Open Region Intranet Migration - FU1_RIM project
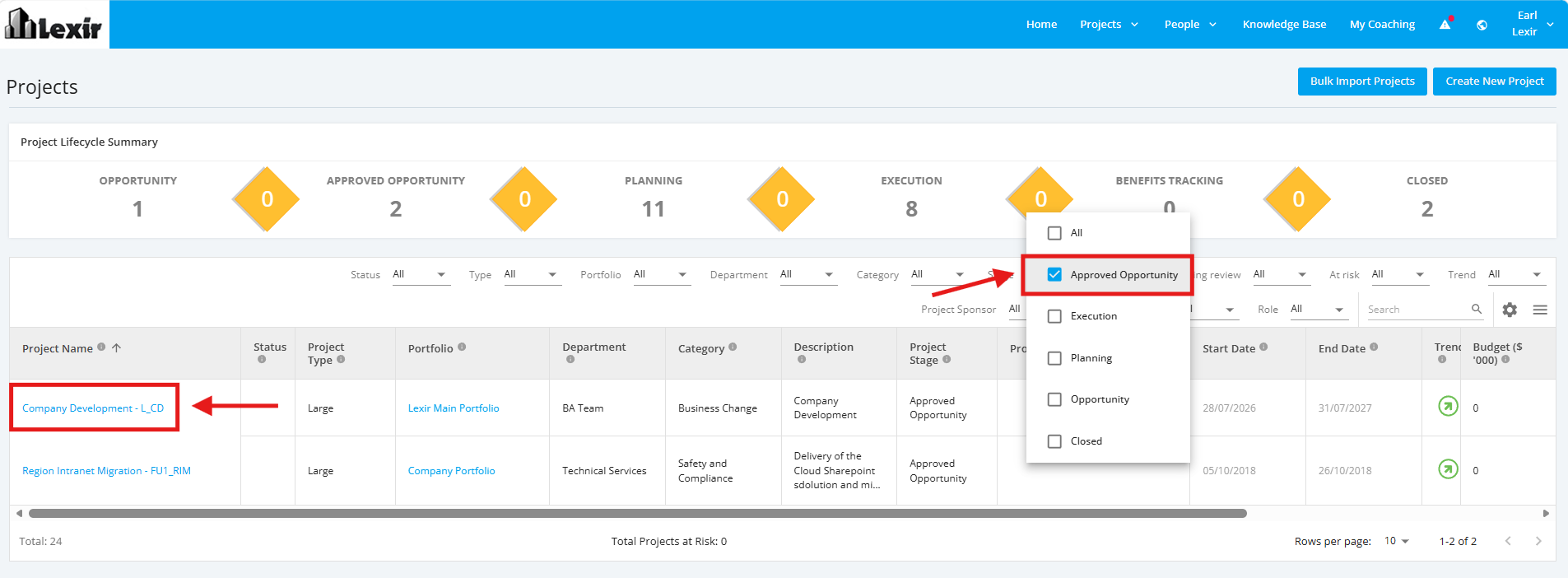The image size is (1568, 578). coord(106,470)
